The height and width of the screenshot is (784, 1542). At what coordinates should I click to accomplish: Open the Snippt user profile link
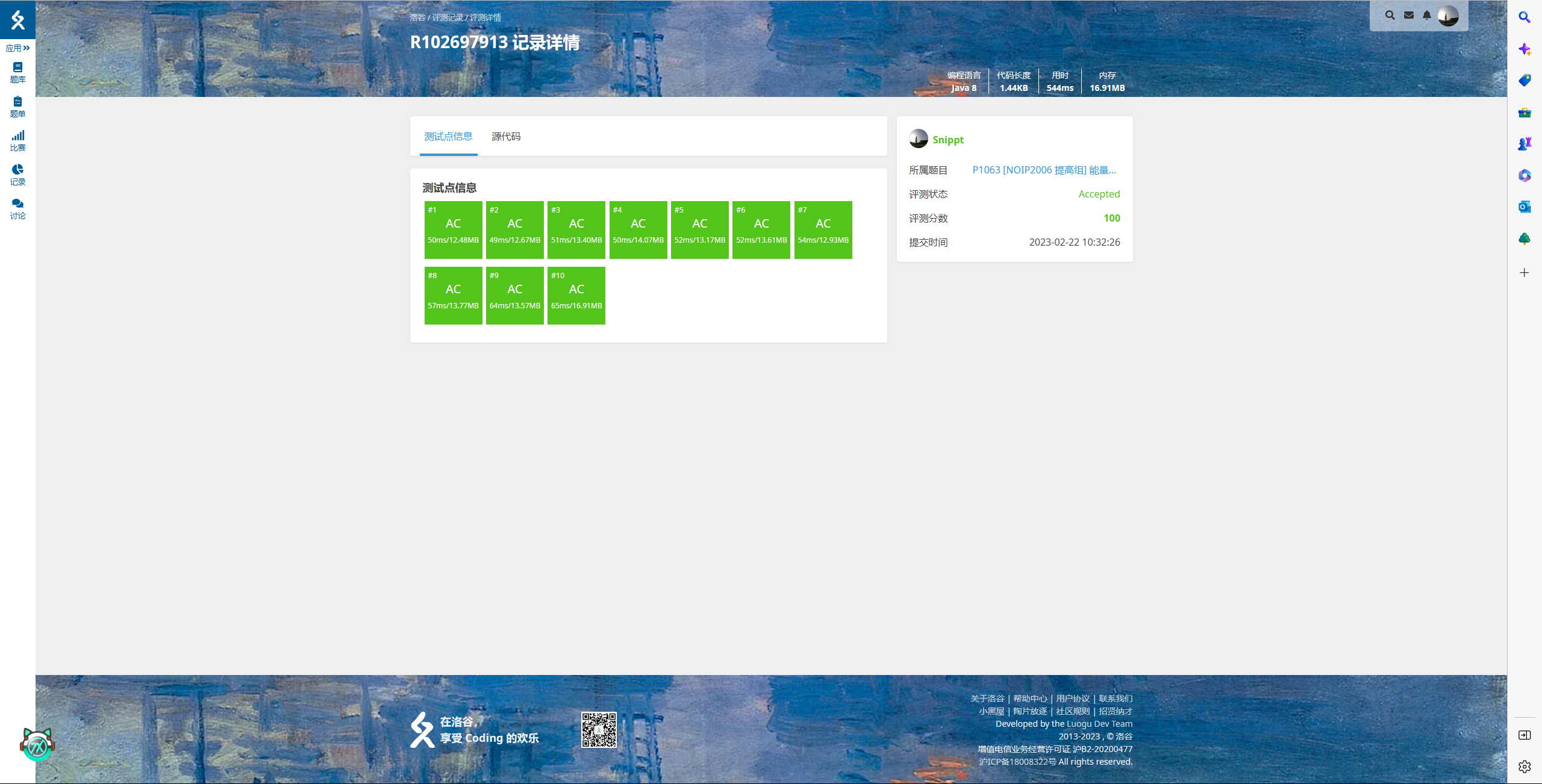point(948,140)
